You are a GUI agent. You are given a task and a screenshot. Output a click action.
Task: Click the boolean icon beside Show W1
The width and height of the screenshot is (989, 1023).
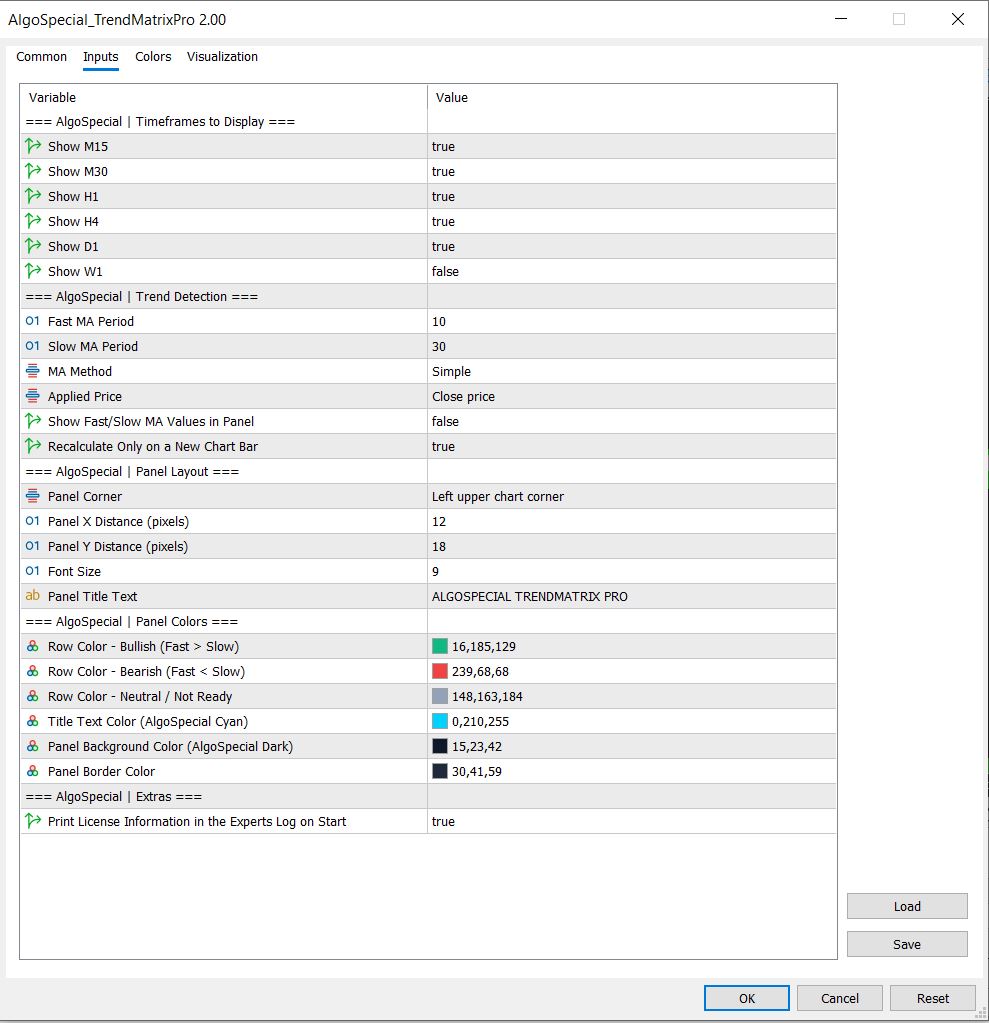33,271
